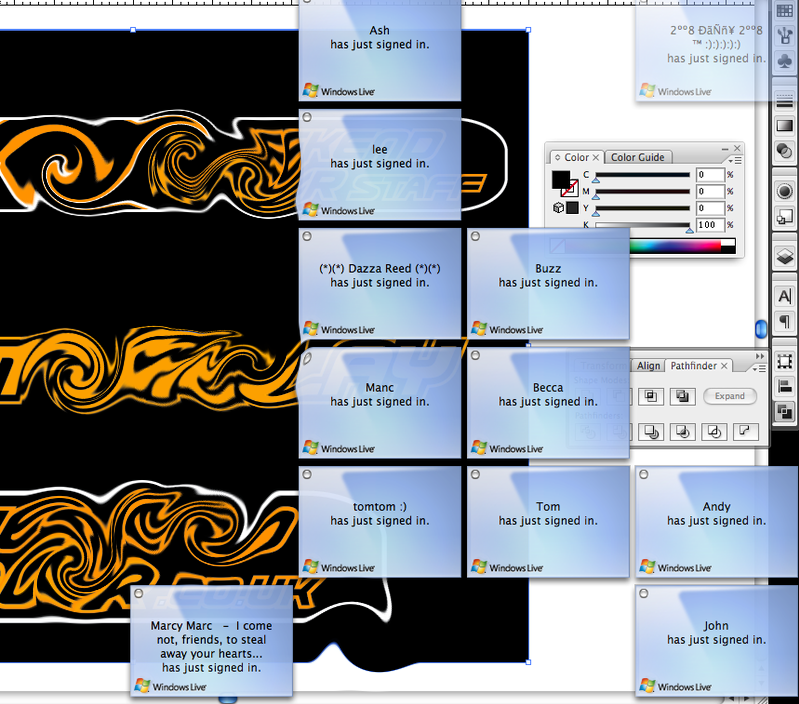Open the Color panel options menu

click(736, 159)
